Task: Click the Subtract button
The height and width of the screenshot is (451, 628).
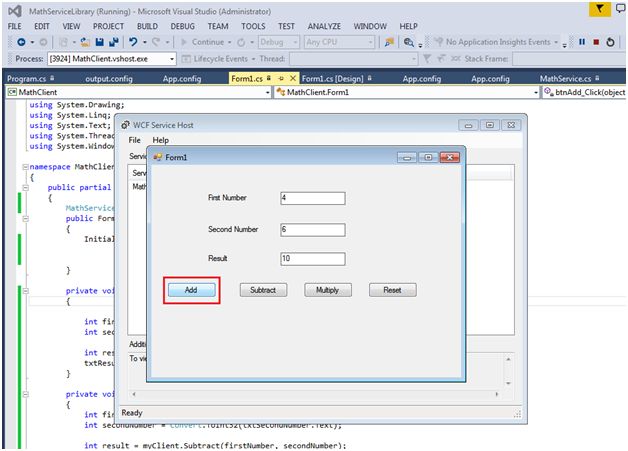Action: pos(263,290)
